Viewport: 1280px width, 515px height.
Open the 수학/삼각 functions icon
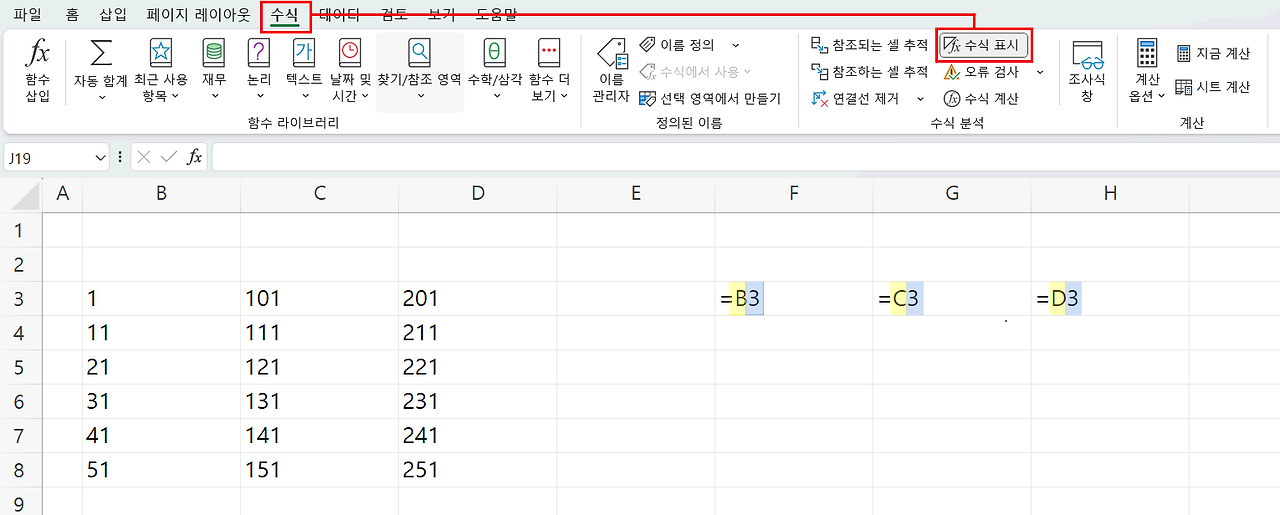pyautogui.click(x=494, y=52)
